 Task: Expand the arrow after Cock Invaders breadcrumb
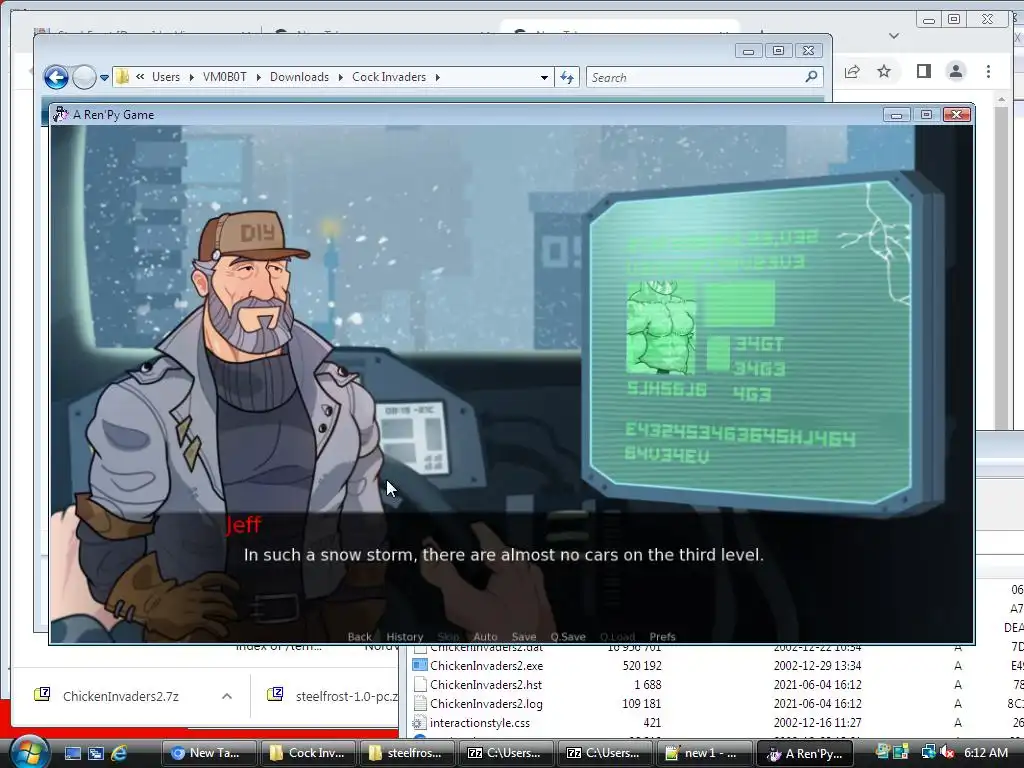[x=438, y=77]
